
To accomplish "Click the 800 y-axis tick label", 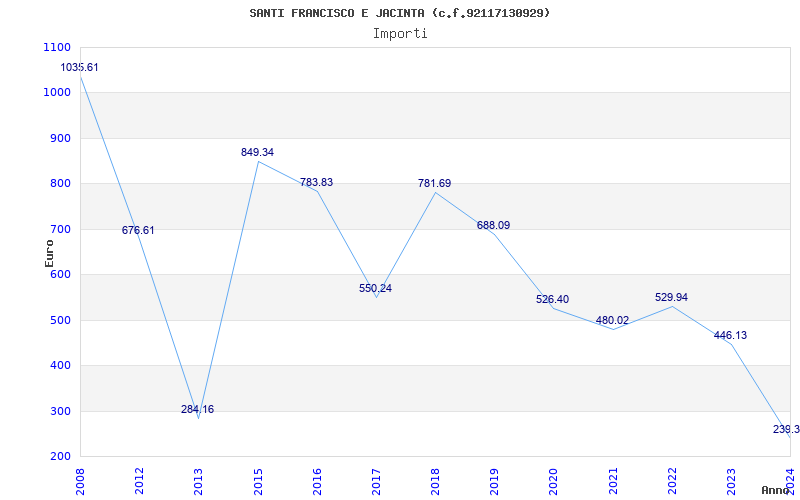I will coord(60,184).
